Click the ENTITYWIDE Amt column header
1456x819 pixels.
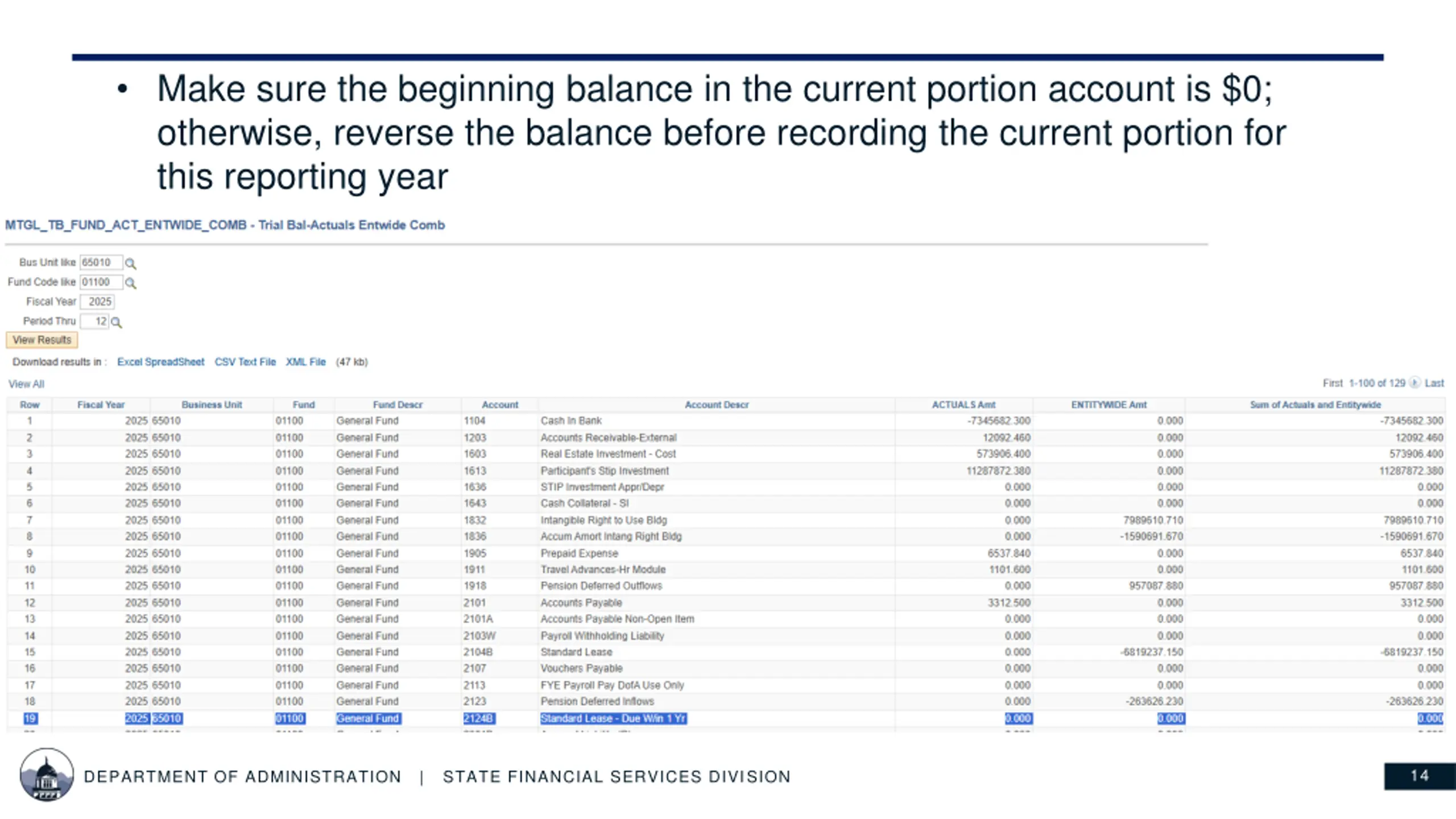coord(1108,404)
